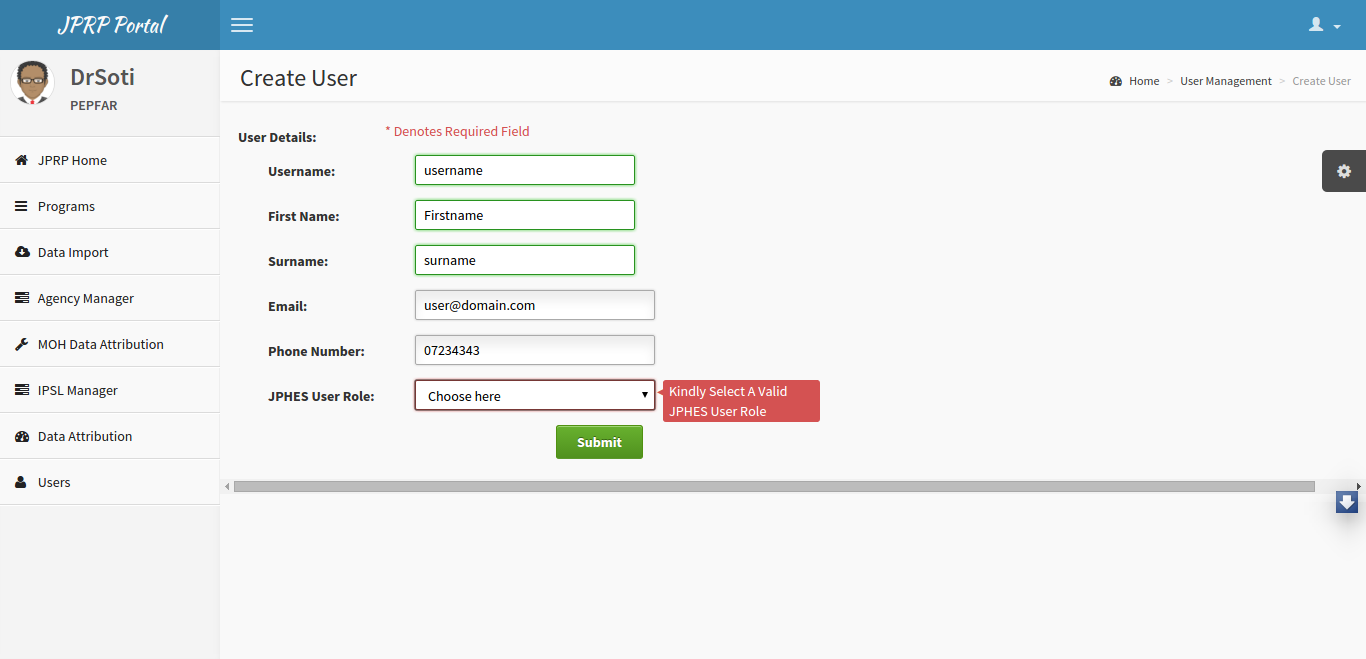
Task: Click the Phone Number field
Action: point(535,350)
